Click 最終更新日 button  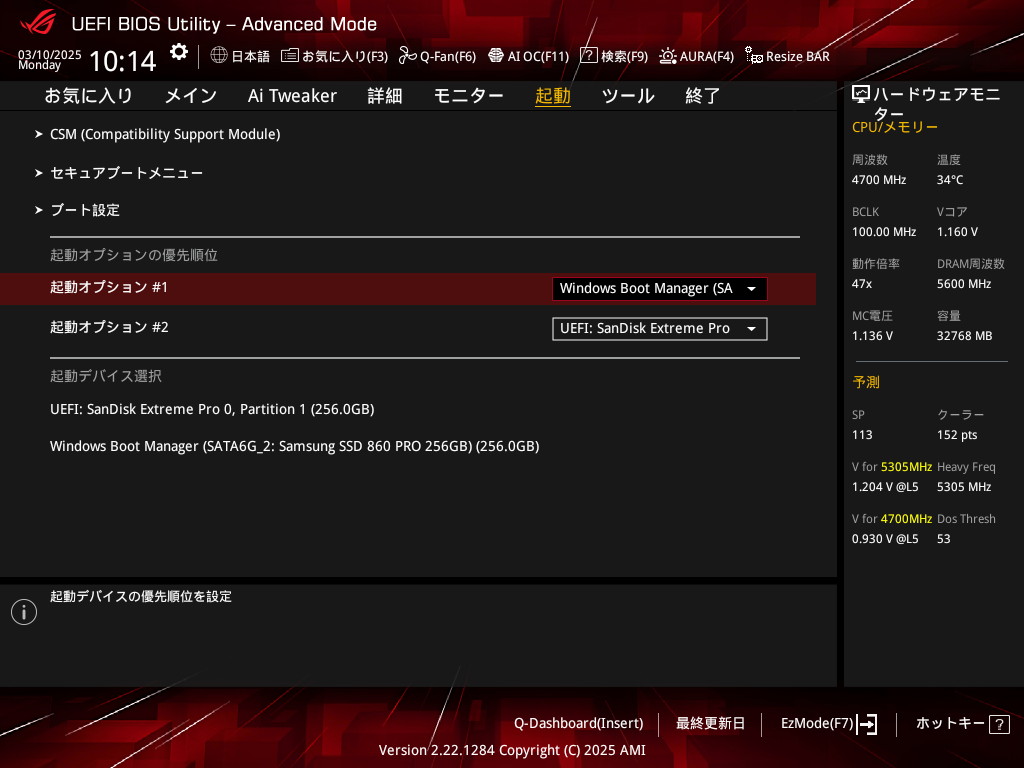pyautogui.click(x=711, y=724)
